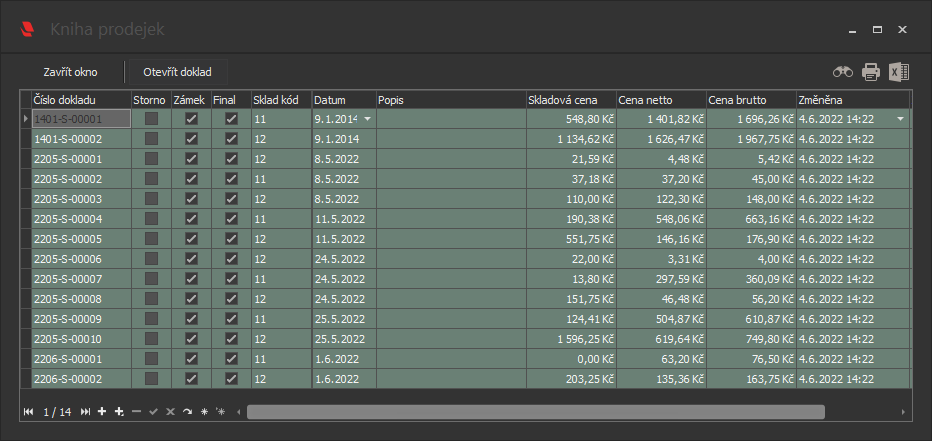The height and width of the screenshot is (441, 932).
Task: Click the plus-with-copy add record icon
Action: pyautogui.click(x=119, y=411)
